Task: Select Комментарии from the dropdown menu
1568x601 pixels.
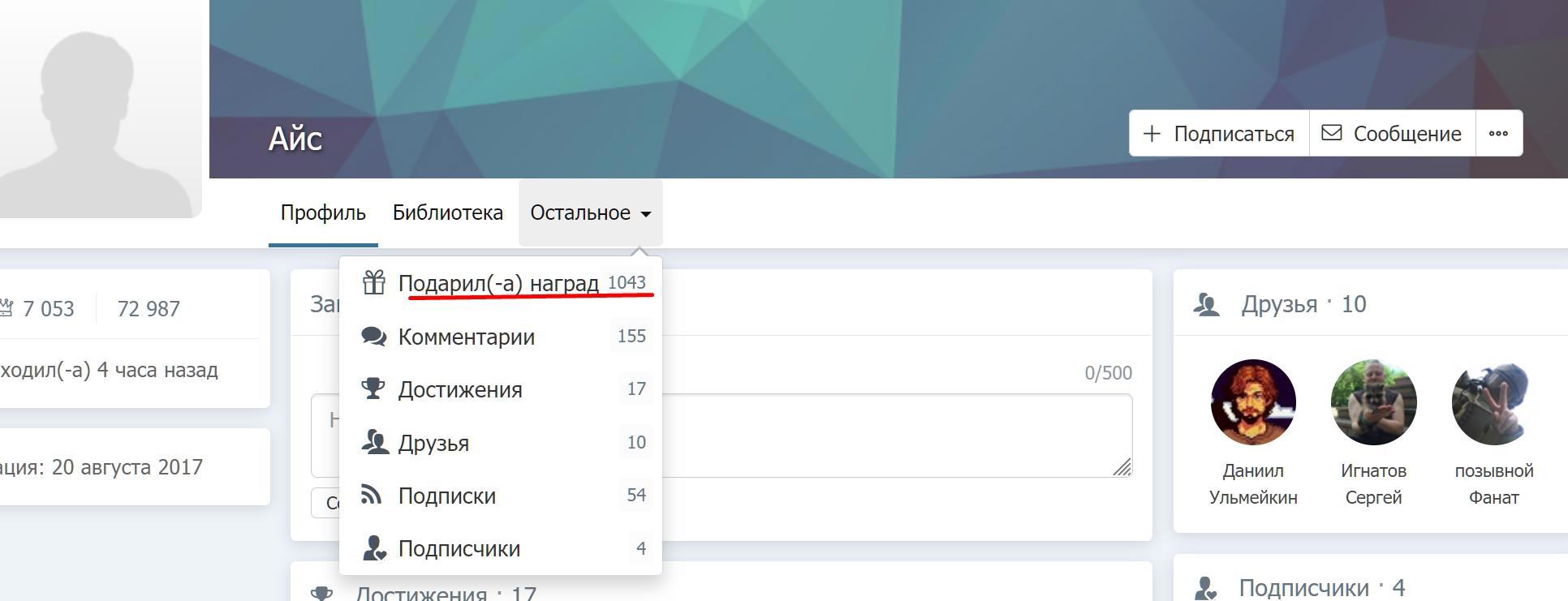Action: pyautogui.click(x=501, y=337)
